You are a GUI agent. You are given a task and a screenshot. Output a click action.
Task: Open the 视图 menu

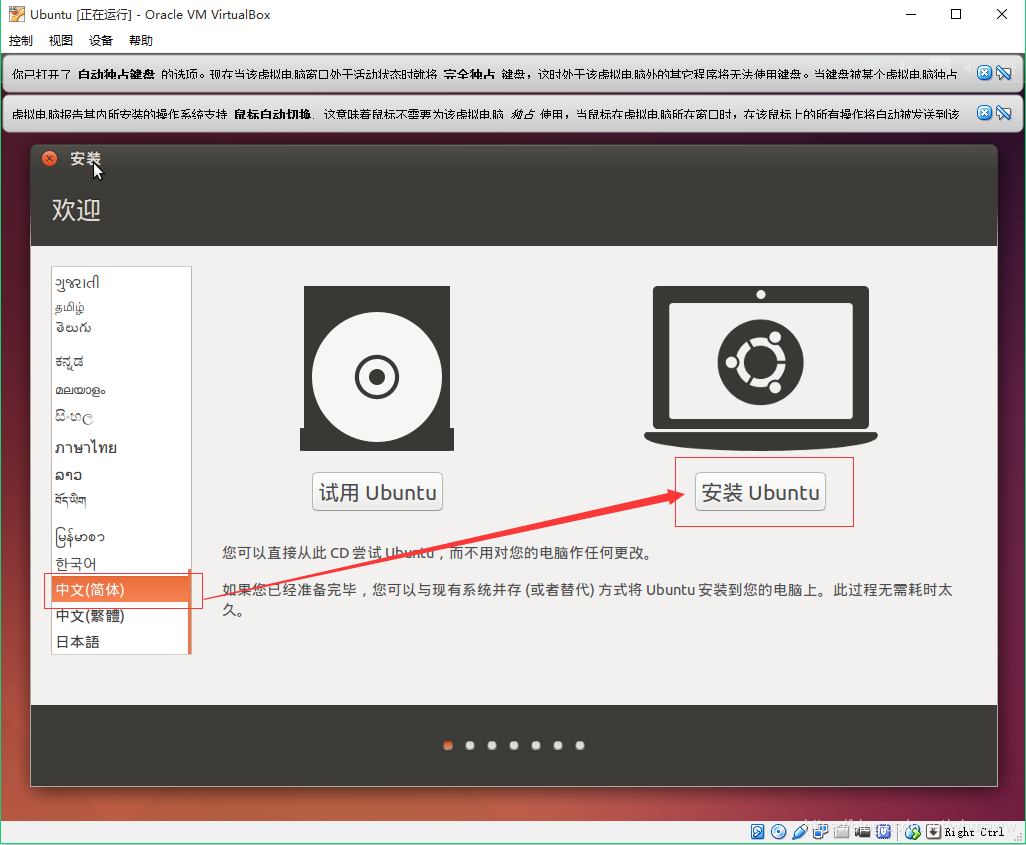pyautogui.click(x=60, y=41)
